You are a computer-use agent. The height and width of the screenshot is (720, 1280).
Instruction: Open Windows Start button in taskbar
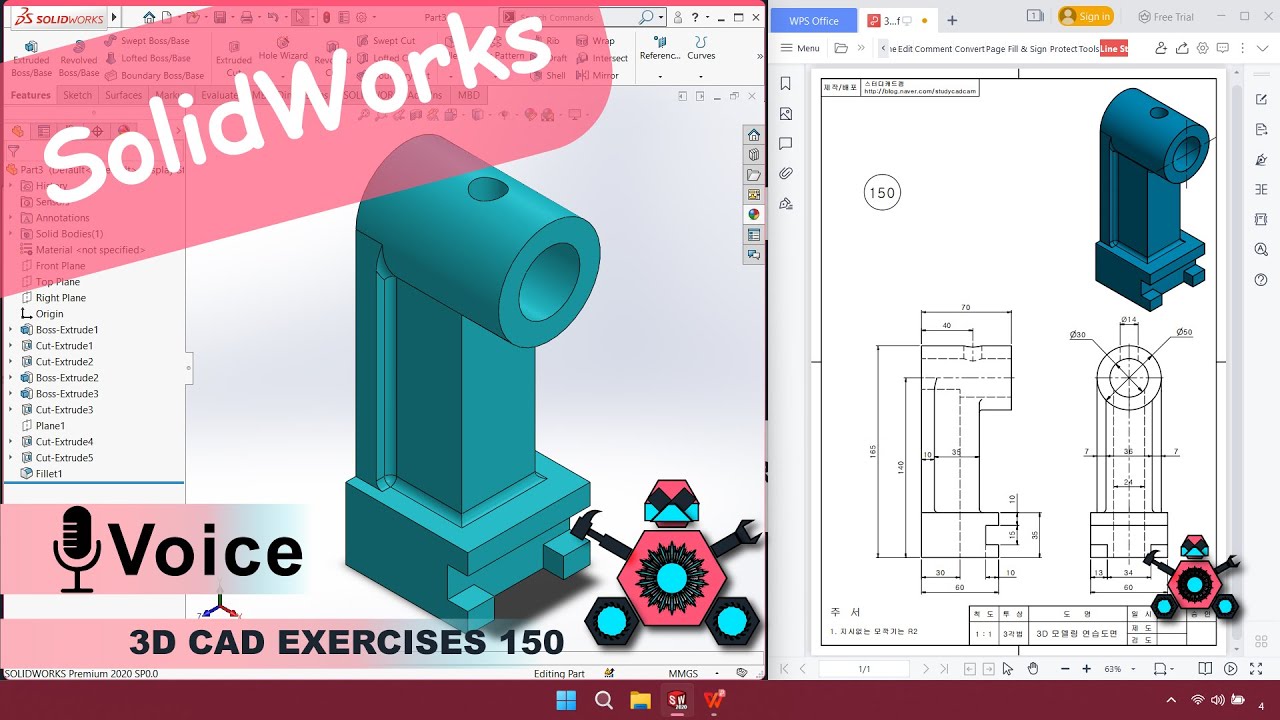(566, 700)
